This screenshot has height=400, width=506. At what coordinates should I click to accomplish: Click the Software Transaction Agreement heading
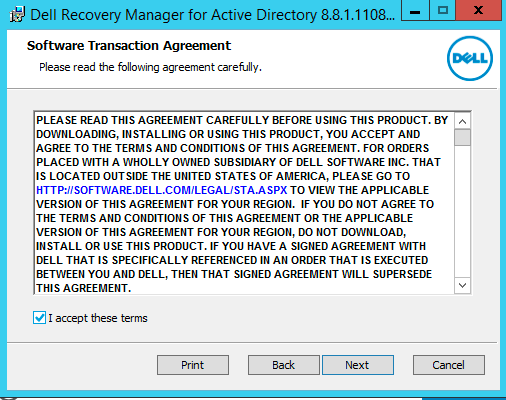click(129, 46)
